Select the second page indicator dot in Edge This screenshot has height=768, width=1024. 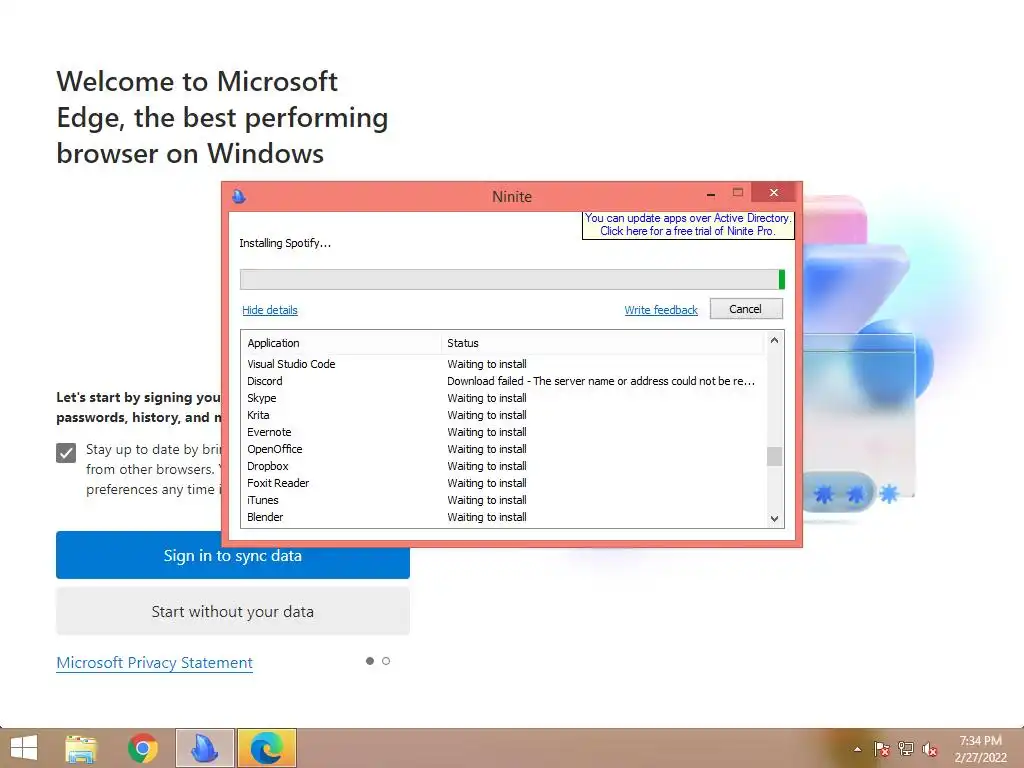[x=386, y=661]
